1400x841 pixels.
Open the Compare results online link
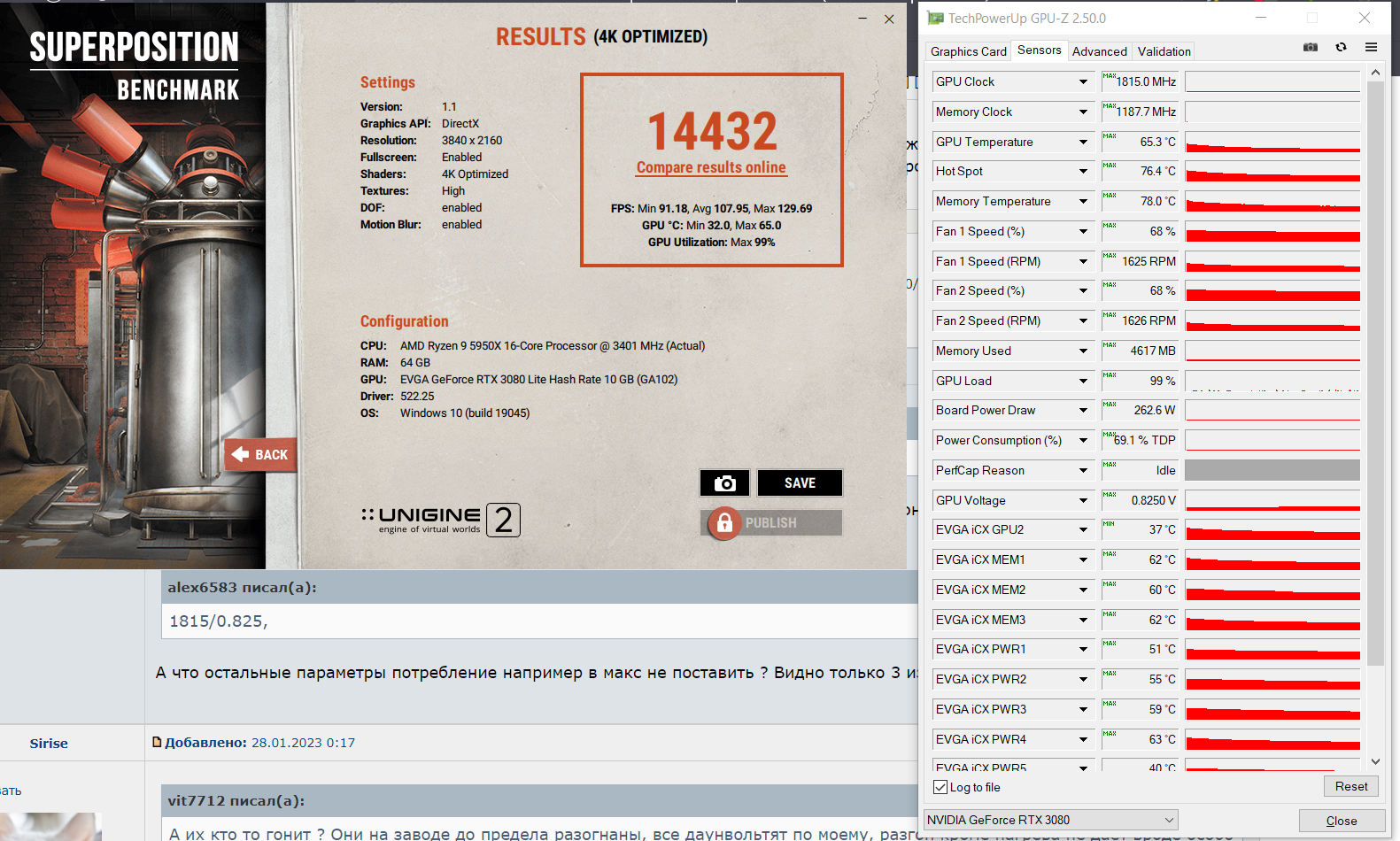tap(711, 167)
